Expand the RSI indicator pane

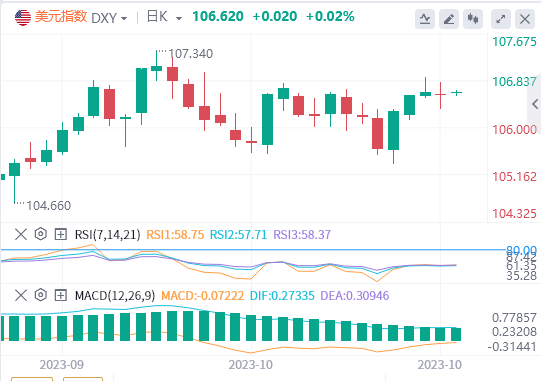(61, 234)
